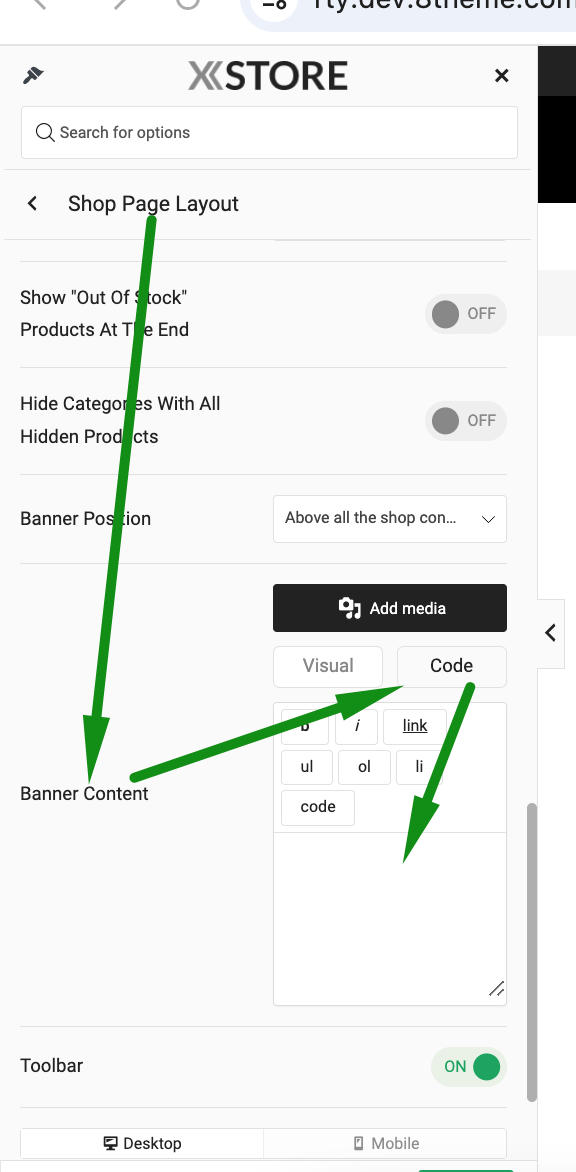Image resolution: width=576 pixels, height=1172 pixels.
Task: Turn off the Toolbar switch
Action: point(468,1067)
